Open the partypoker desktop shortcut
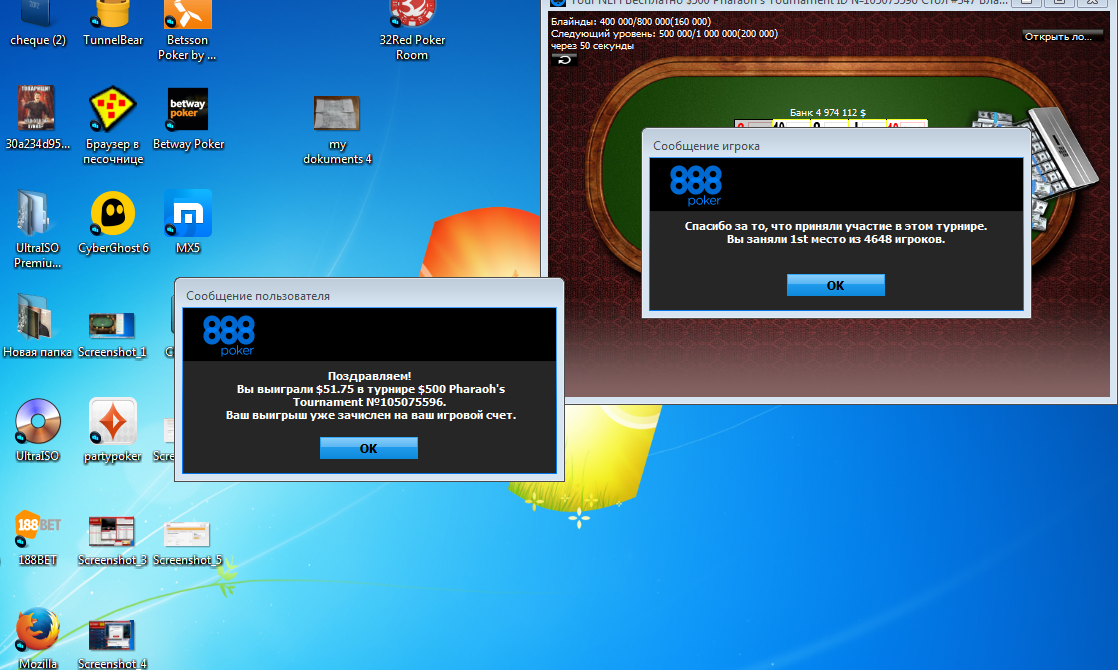The width and height of the screenshot is (1118, 670). click(x=113, y=430)
